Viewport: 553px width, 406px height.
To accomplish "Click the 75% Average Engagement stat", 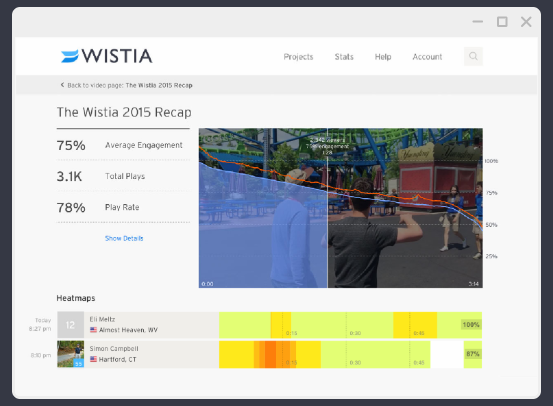I will [x=120, y=145].
